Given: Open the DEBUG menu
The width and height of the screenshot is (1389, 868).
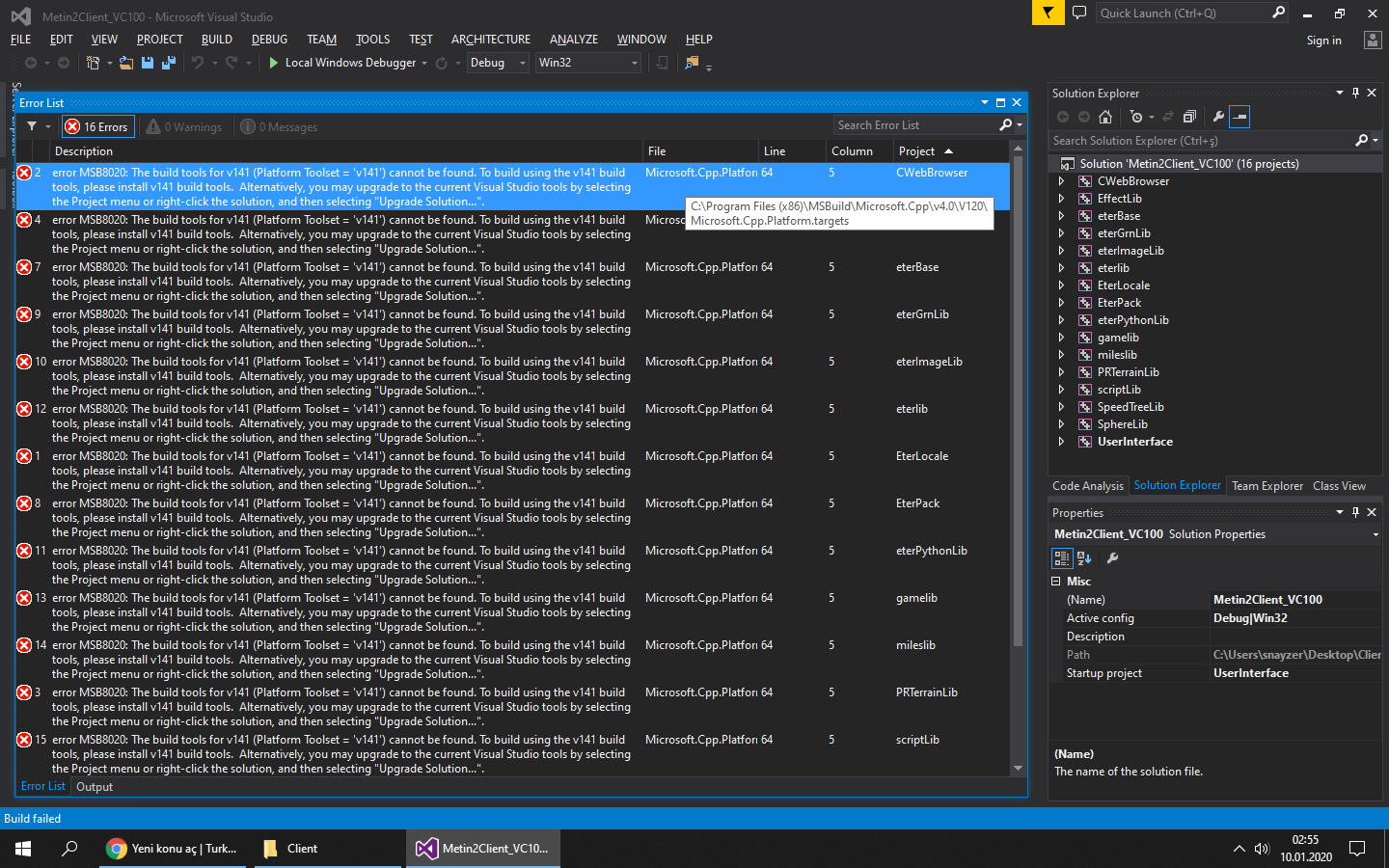Looking at the screenshot, I should coord(269,40).
